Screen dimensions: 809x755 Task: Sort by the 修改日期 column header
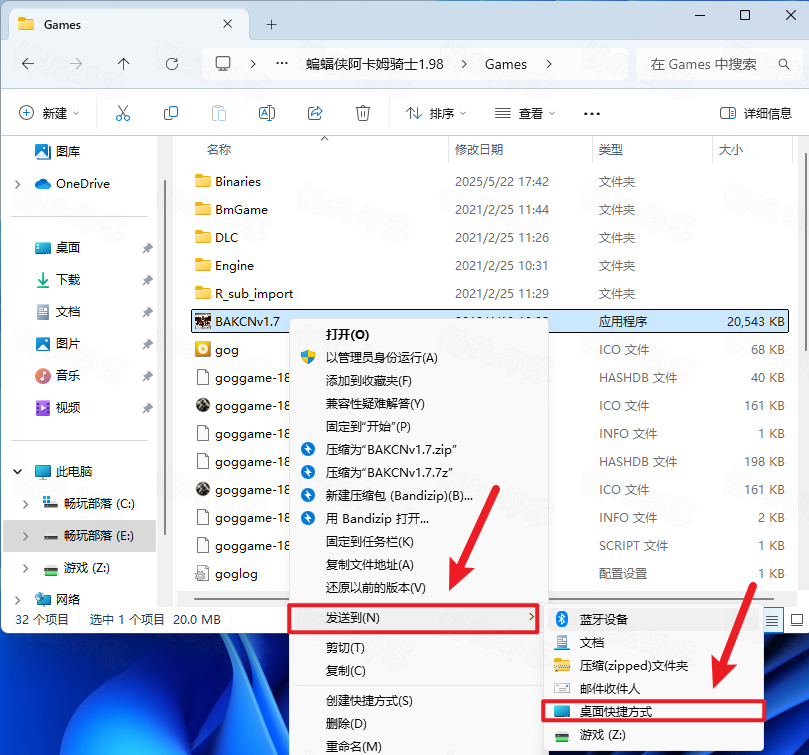479,150
